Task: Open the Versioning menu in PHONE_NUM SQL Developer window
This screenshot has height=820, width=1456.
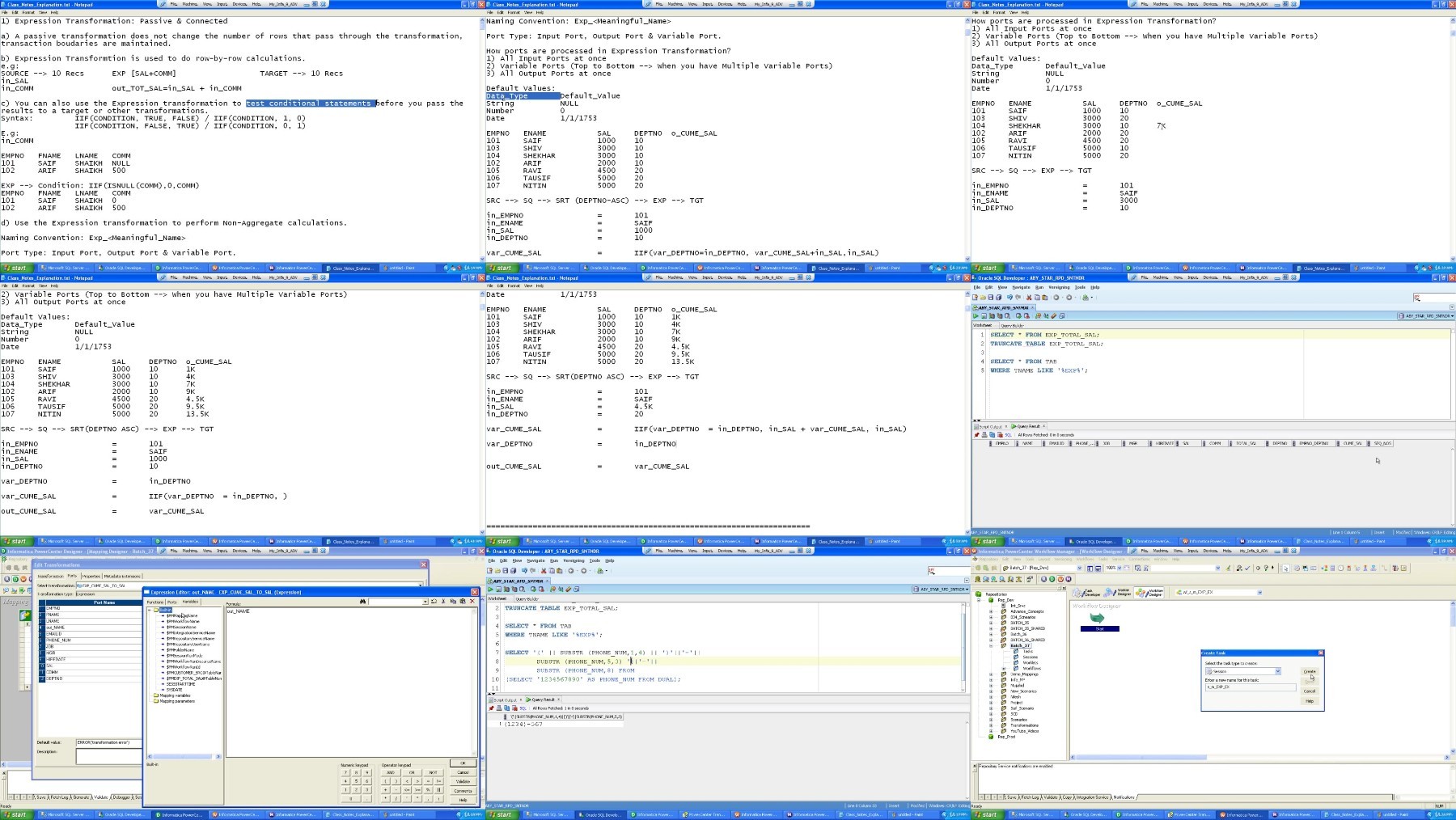Action: [574, 560]
